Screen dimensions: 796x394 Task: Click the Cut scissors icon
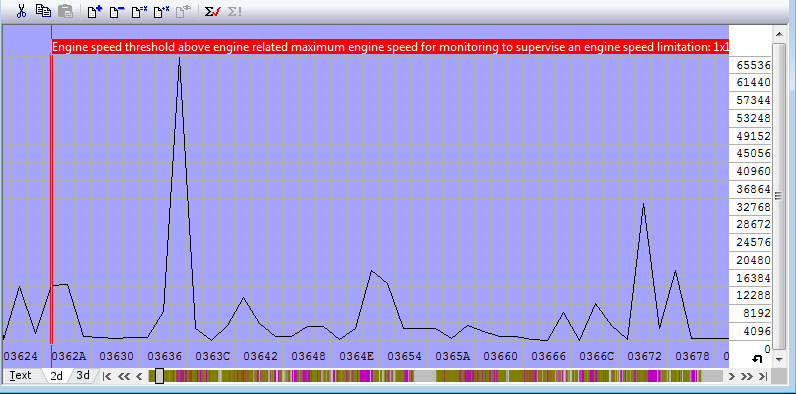tap(21, 11)
